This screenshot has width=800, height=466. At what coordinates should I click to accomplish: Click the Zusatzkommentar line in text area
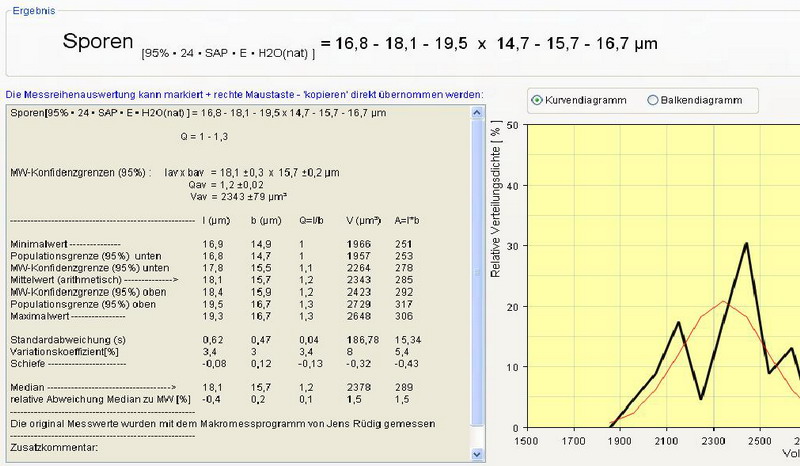tap(49, 448)
